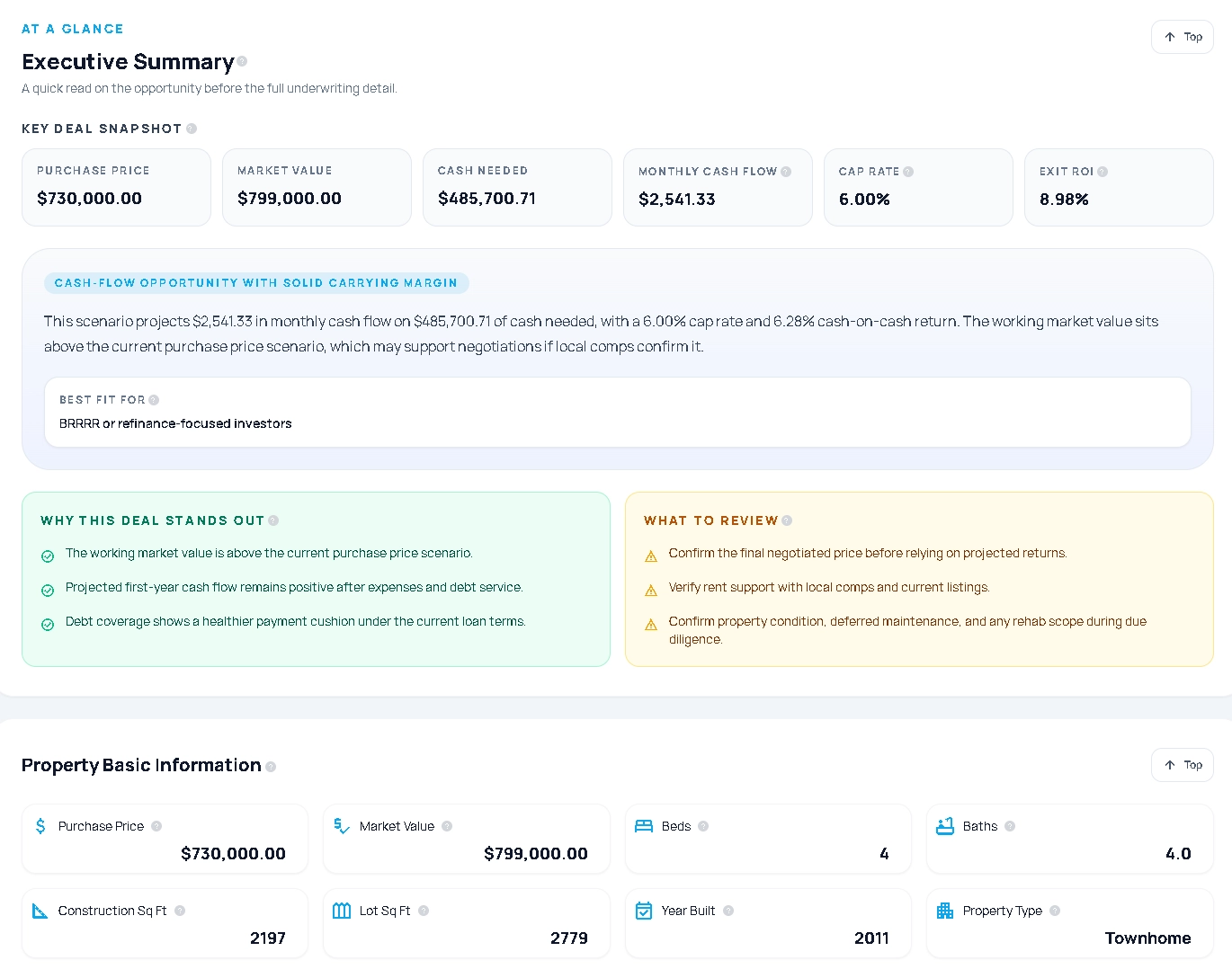Click the green checkmark on debt coverage bullet
This screenshot has height=978, width=1232.
point(48,624)
